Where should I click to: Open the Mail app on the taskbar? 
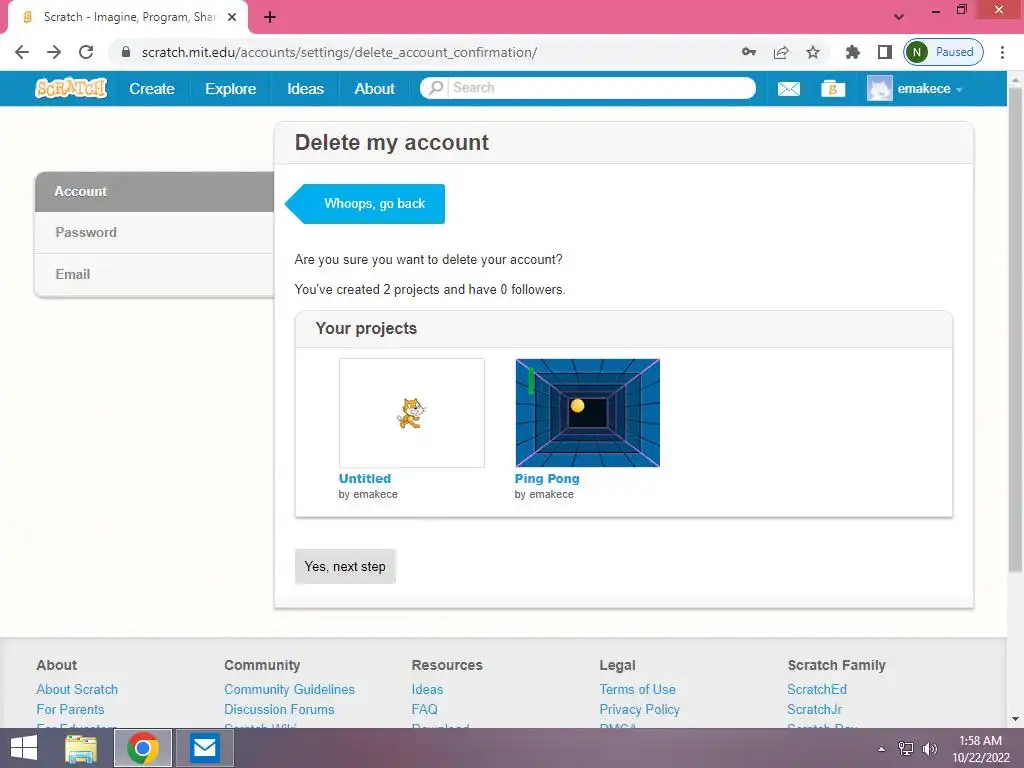tap(204, 748)
